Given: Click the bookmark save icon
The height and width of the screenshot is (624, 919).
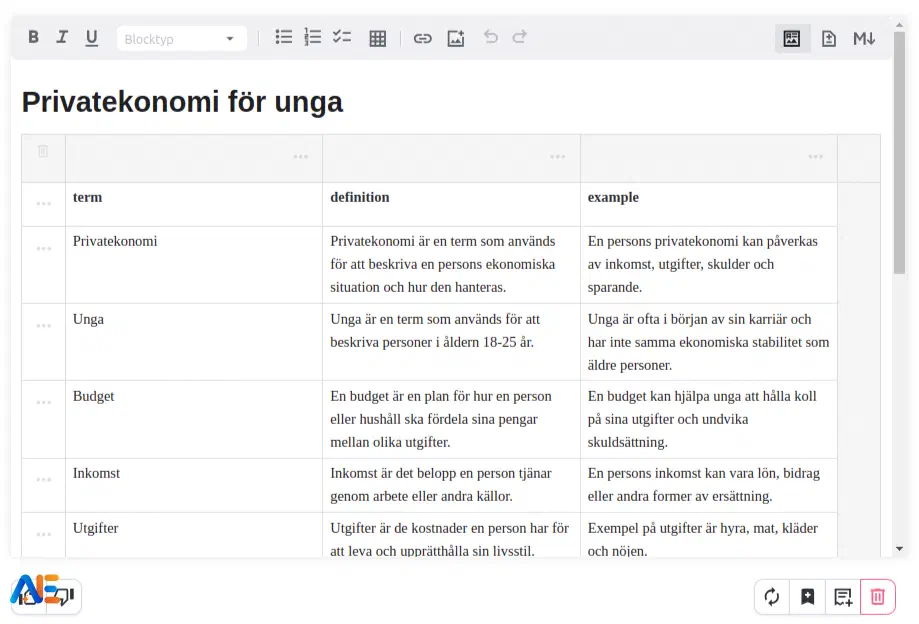Looking at the screenshot, I should coord(807,597).
